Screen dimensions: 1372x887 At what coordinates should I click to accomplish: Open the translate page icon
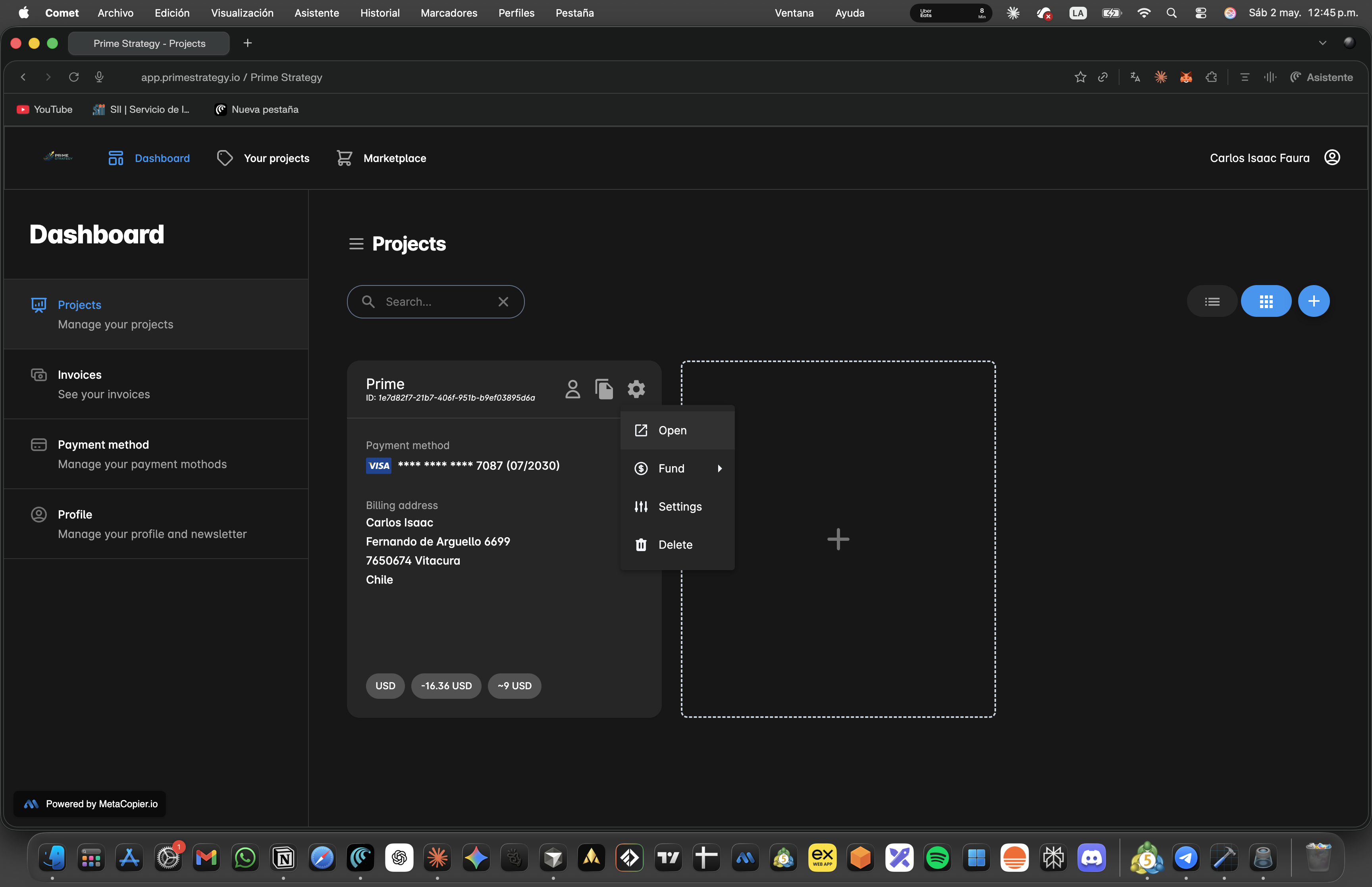pyautogui.click(x=1135, y=77)
